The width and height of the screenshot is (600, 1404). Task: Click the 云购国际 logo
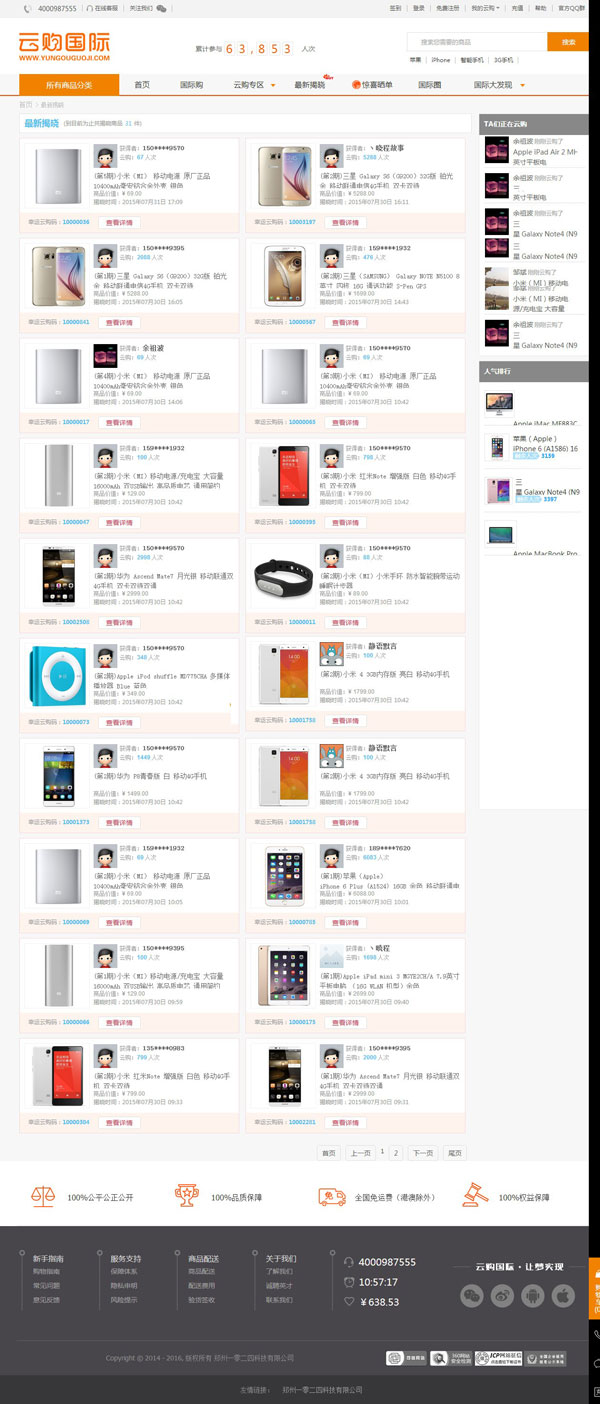63,47
